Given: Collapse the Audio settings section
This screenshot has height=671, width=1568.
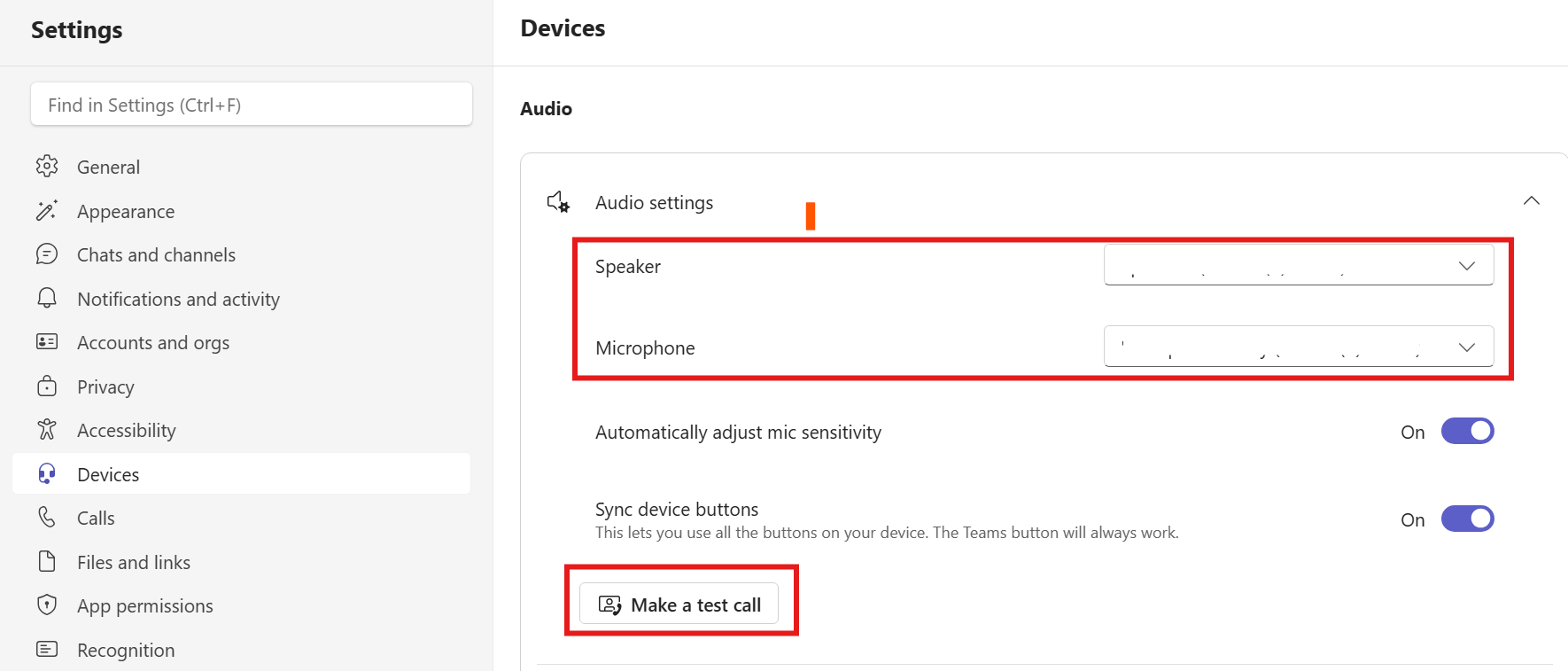Looking at the screenshot, I should pyautogui.click(x=1531, y=201).
